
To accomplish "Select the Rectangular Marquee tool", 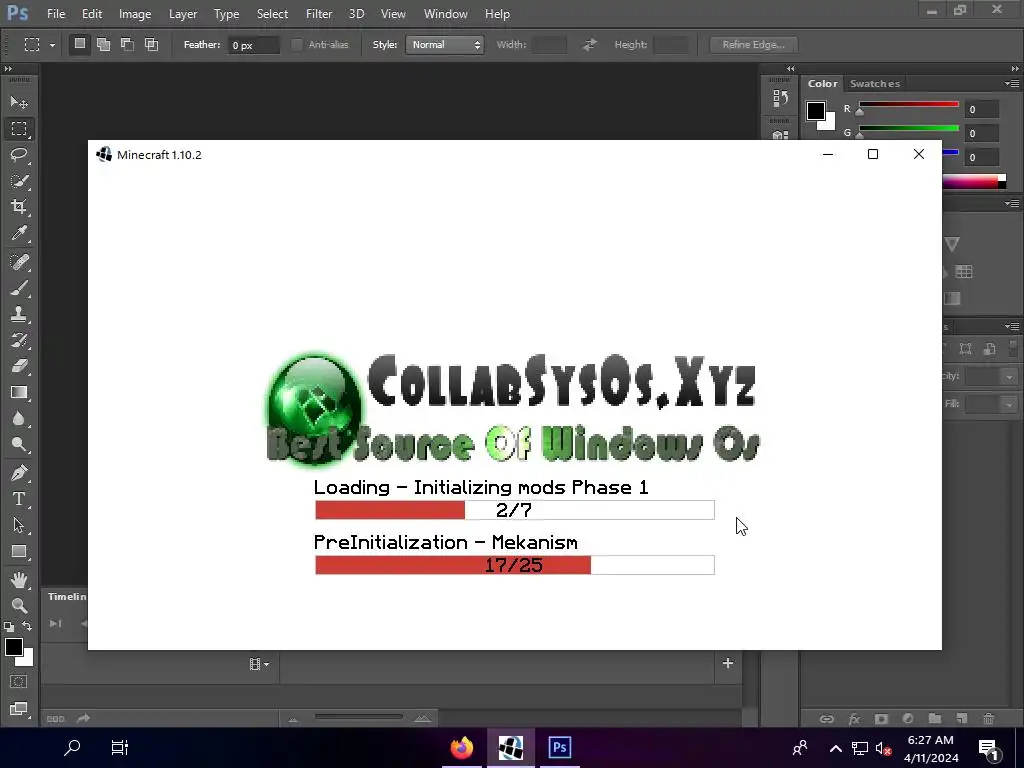I will 19,129.
